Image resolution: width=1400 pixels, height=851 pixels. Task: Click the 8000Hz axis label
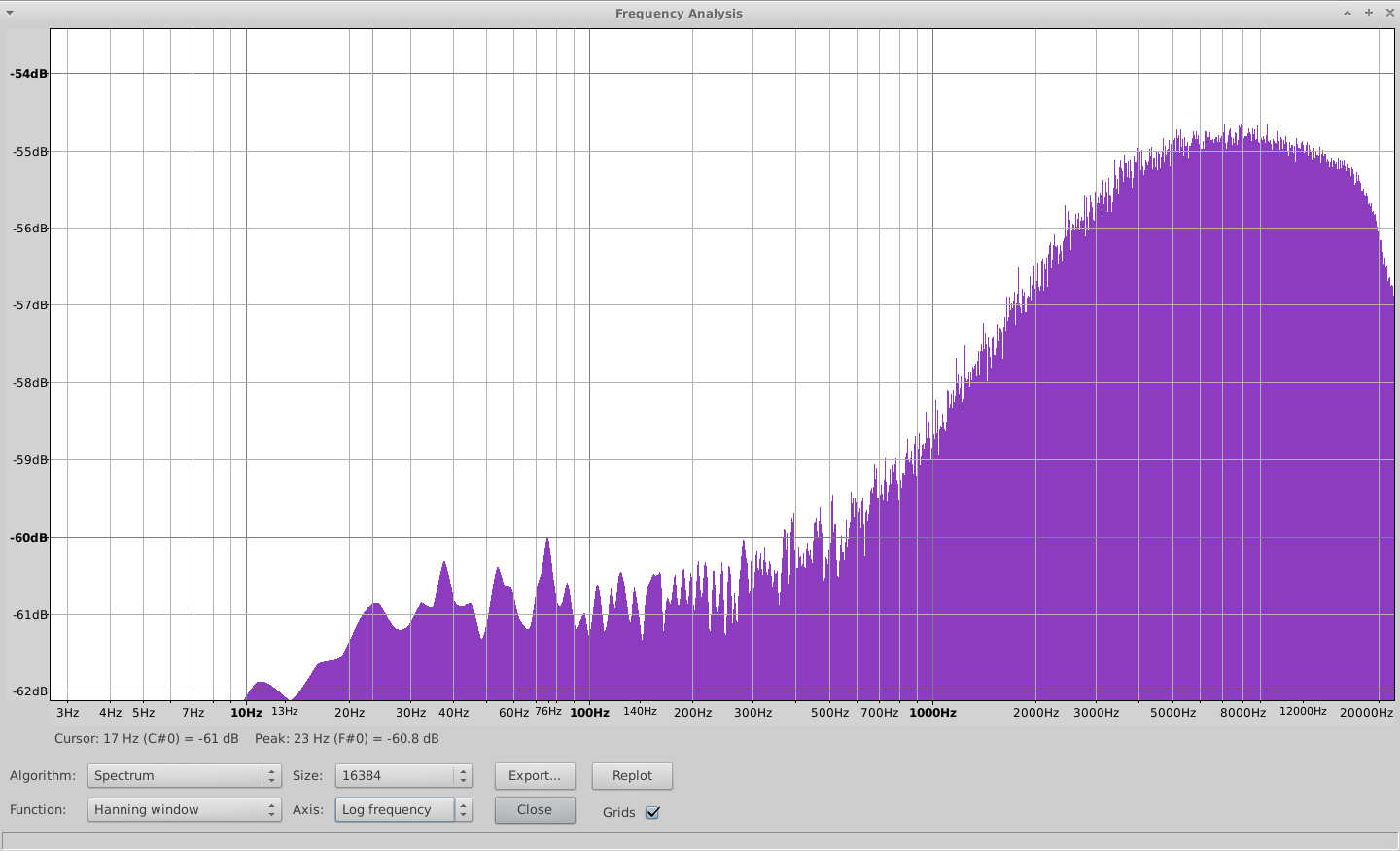tap(1242, 713)
